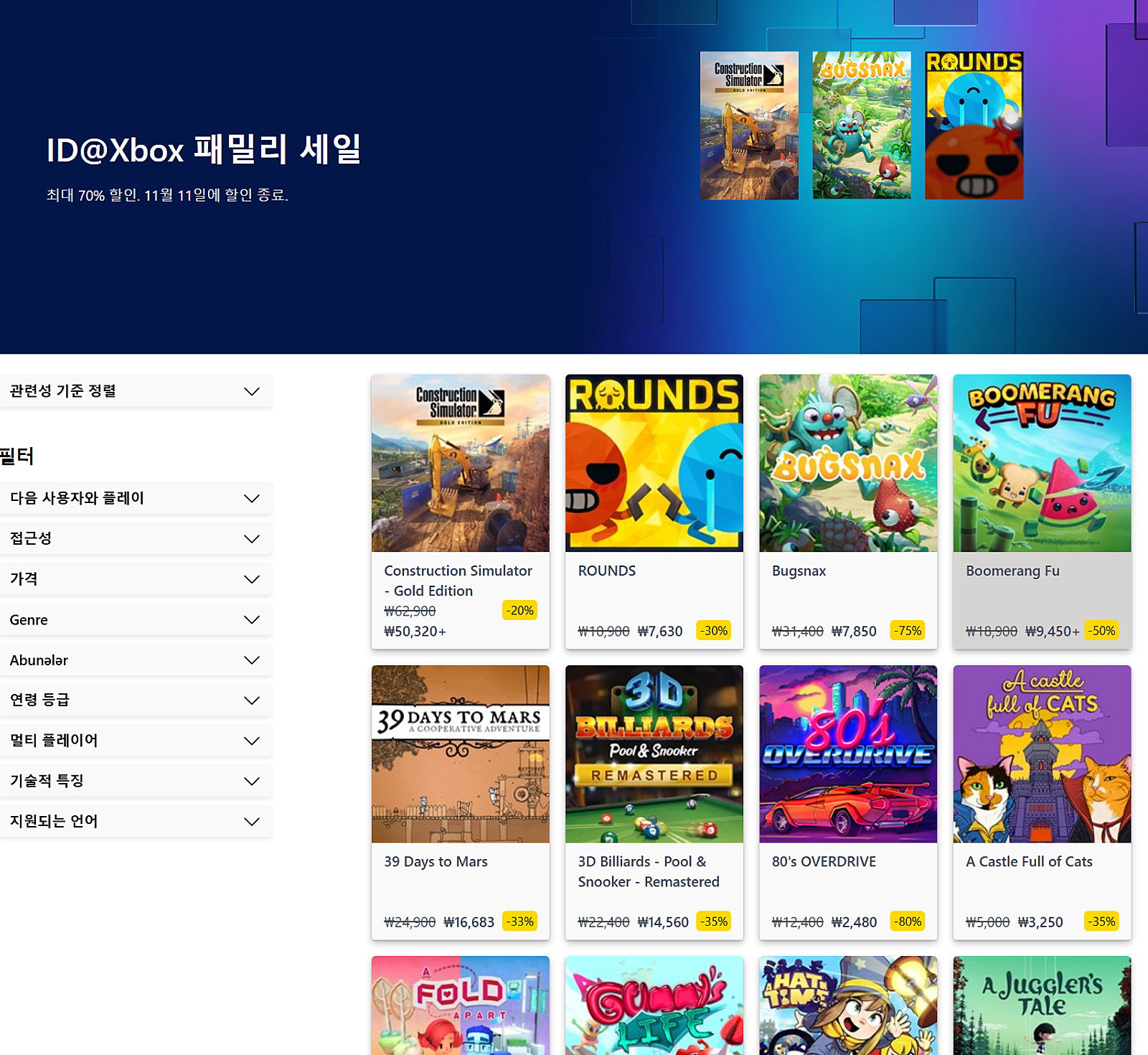Click the -20% discount badge
Viewport: 1148px width, 1055px height.
(x=520, y=611)
